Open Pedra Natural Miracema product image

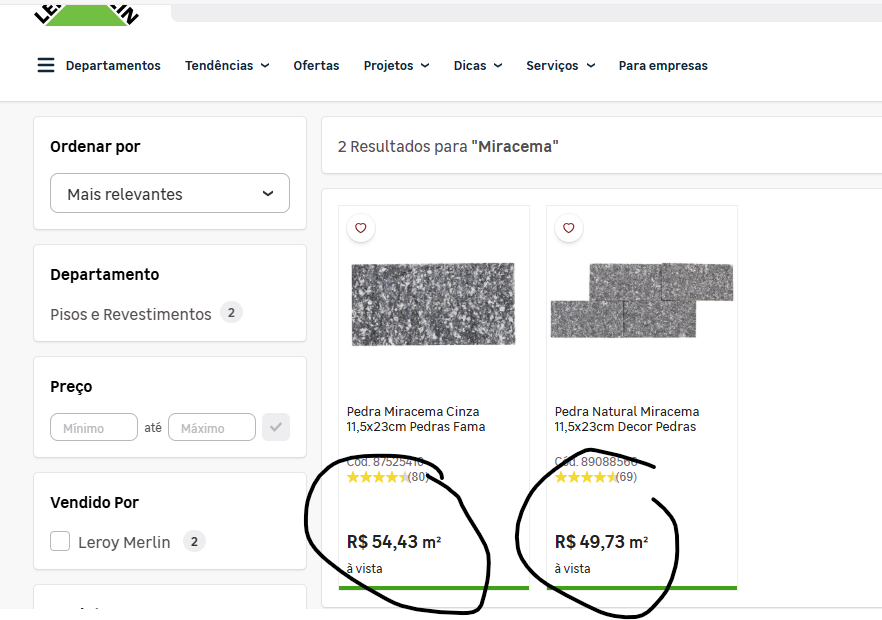(x=641, y=300)
